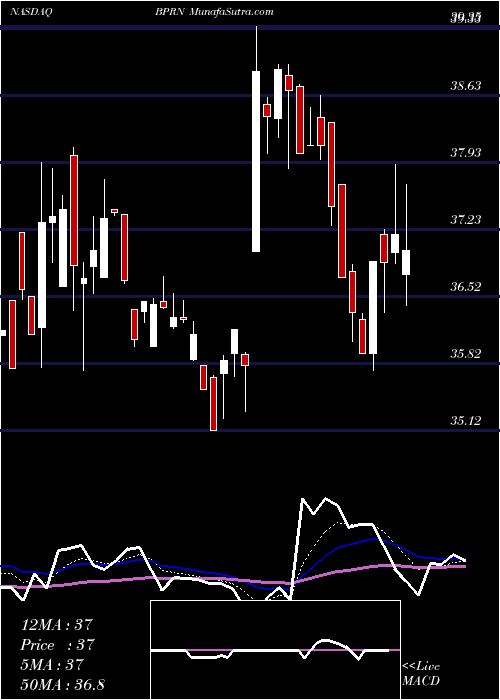Click the MACD inset chart panel
The image size is (500, 700).
pos(275,650)
